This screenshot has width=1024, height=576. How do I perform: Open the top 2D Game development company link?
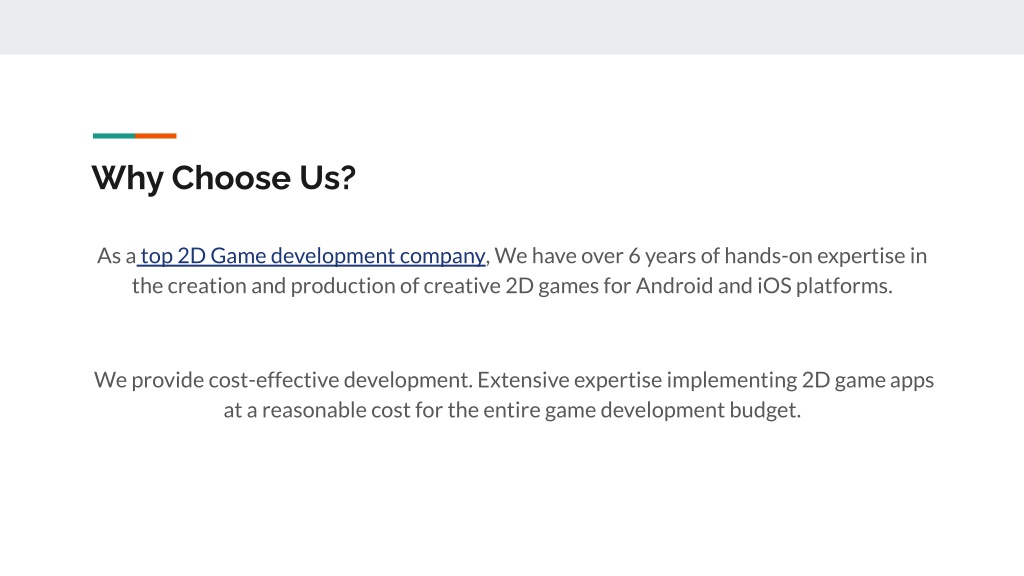(x=312, y=256)
